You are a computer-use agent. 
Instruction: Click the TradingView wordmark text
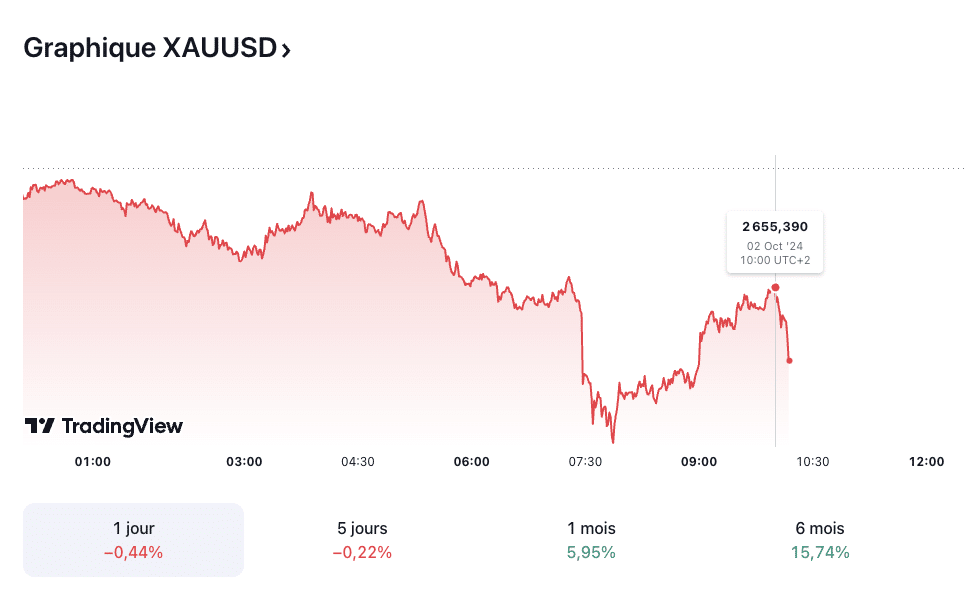point(122,426)
